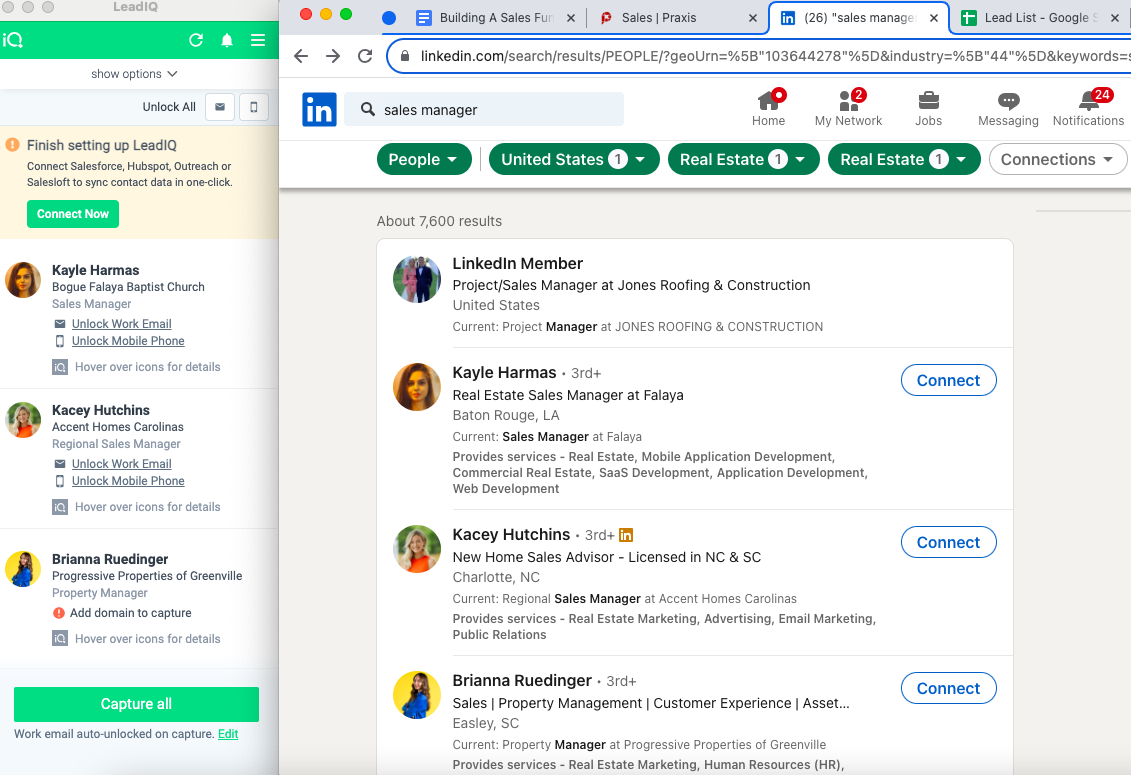This screenshot has height=775, width=1131.
Task: Click Brianna Ruedinger photo in LinkedIn results
Action: pyautogui.click(x=417, y=695)
